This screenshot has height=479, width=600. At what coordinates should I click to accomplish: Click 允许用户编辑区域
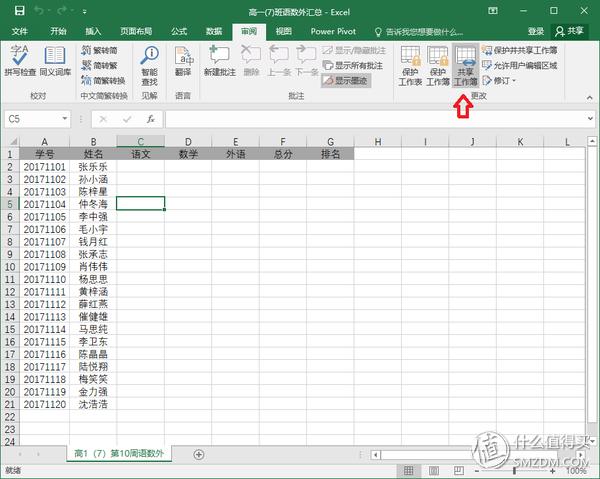pyautogui.click(x=519, y=65)
